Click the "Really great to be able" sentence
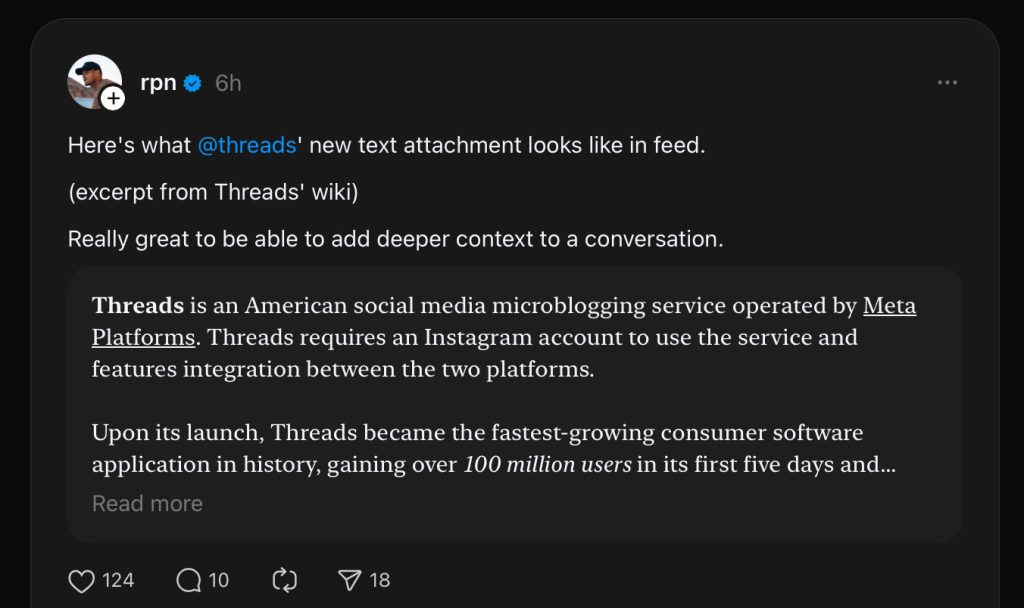Screen dimensions: 1024x608 click(395, 239)
